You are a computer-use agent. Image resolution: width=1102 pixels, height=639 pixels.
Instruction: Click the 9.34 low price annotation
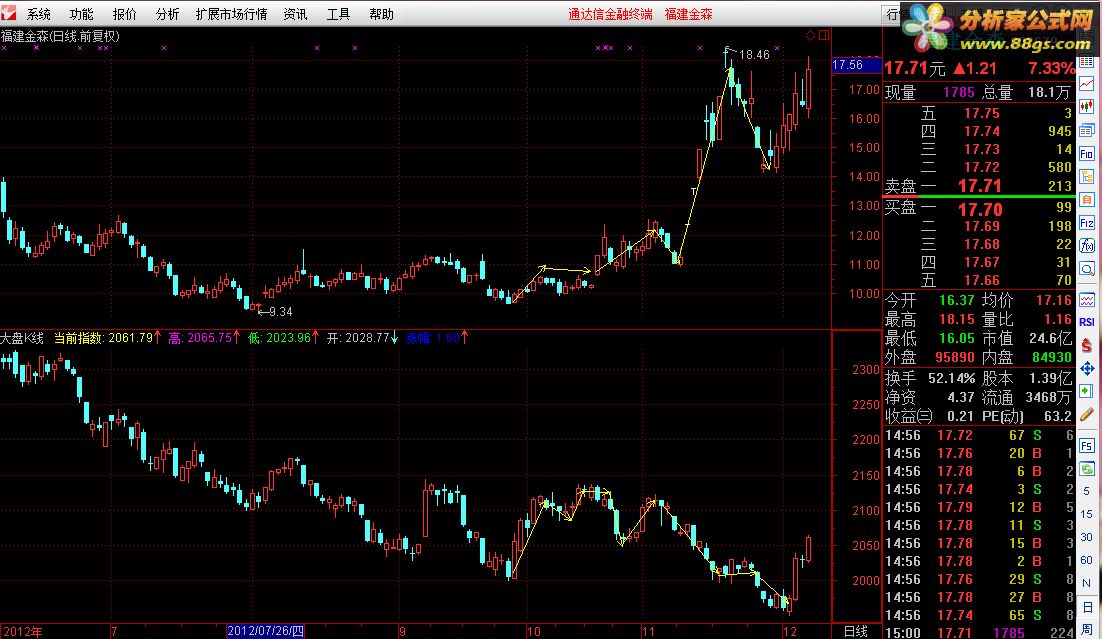click(280, 311)
